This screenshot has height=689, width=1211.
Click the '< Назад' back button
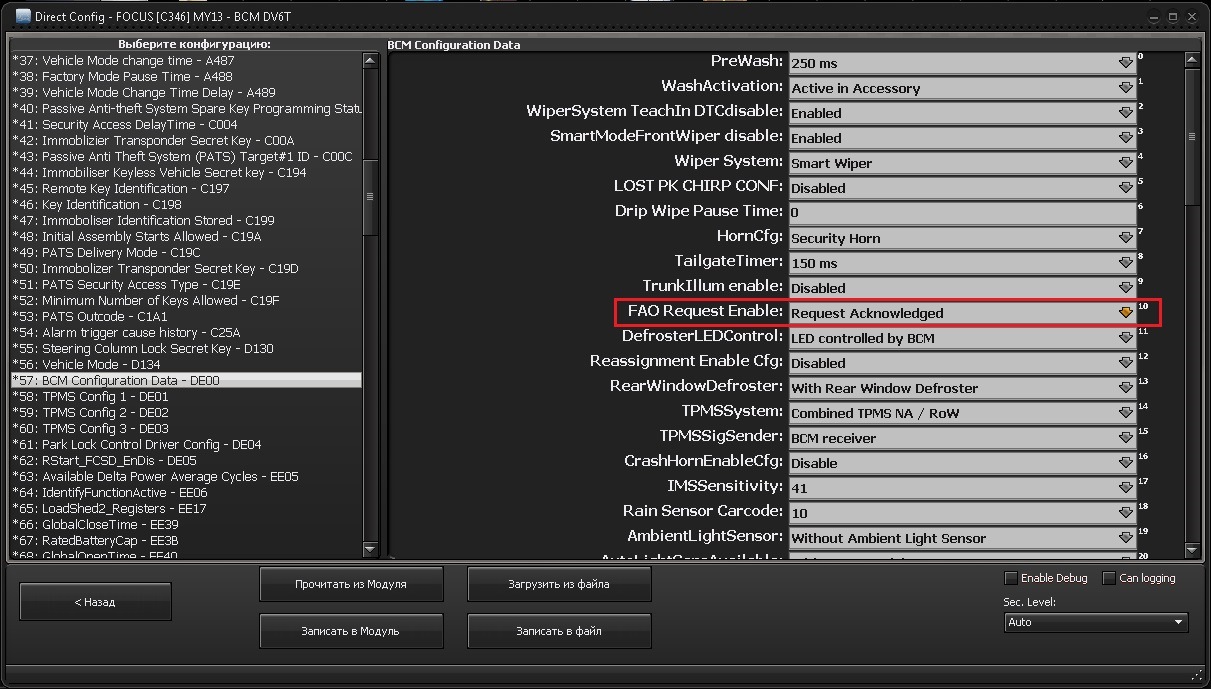[x=95, y=602]
